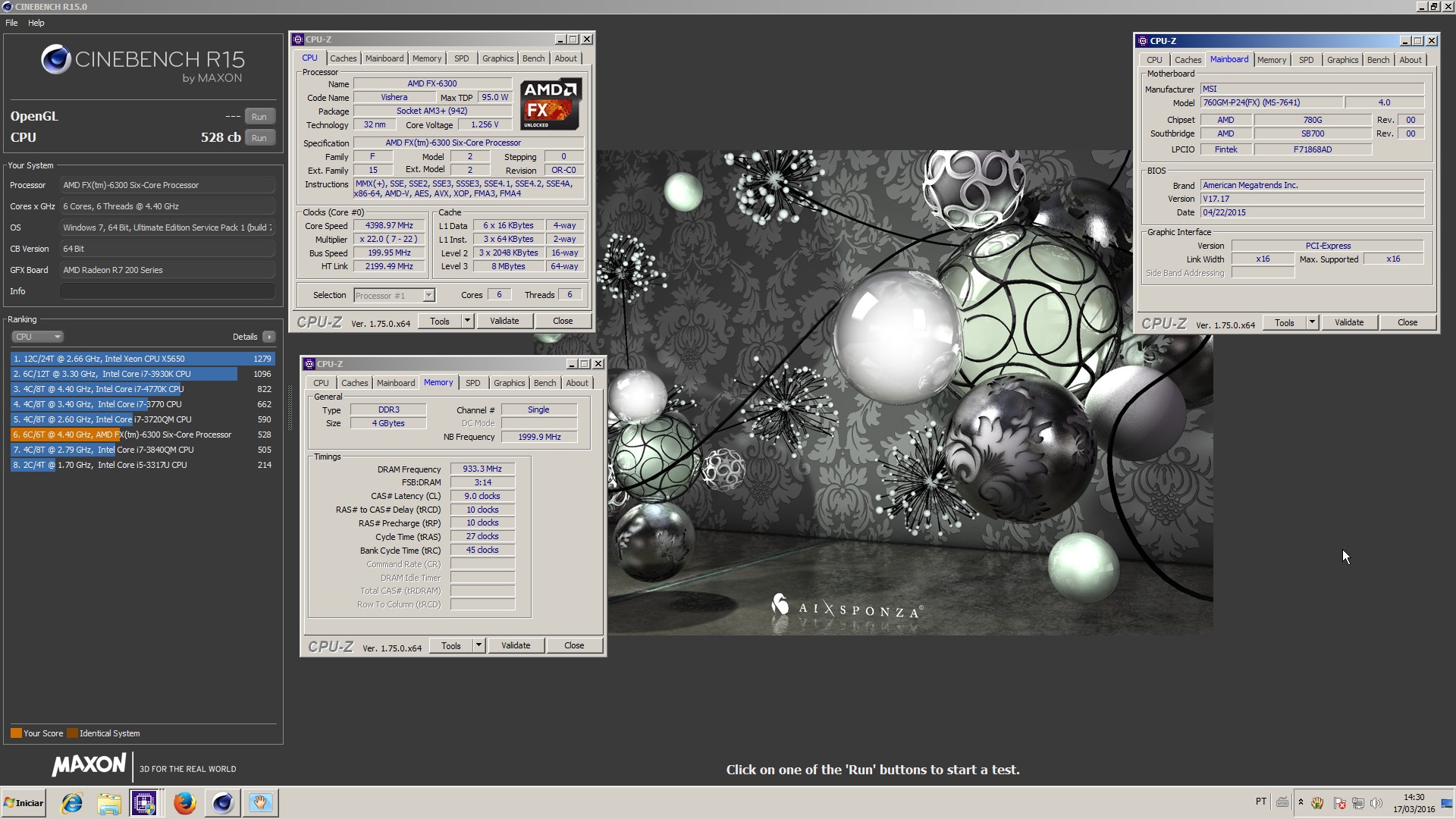Screen dimensions: 1456x819
Task: Open Graphics tab in Mainboard CPU-Z window
Action: 1342,60
